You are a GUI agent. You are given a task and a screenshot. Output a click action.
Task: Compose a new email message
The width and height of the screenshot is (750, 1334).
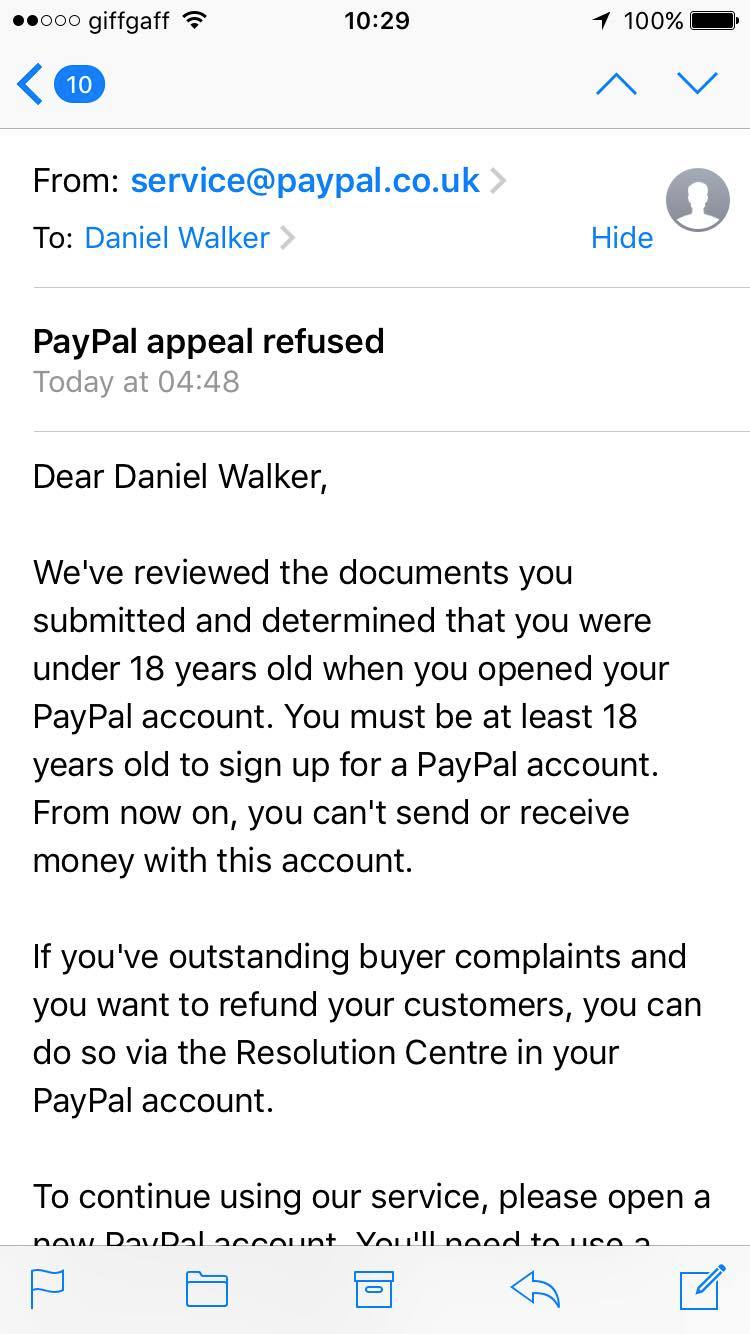[x=702, y=1287]
